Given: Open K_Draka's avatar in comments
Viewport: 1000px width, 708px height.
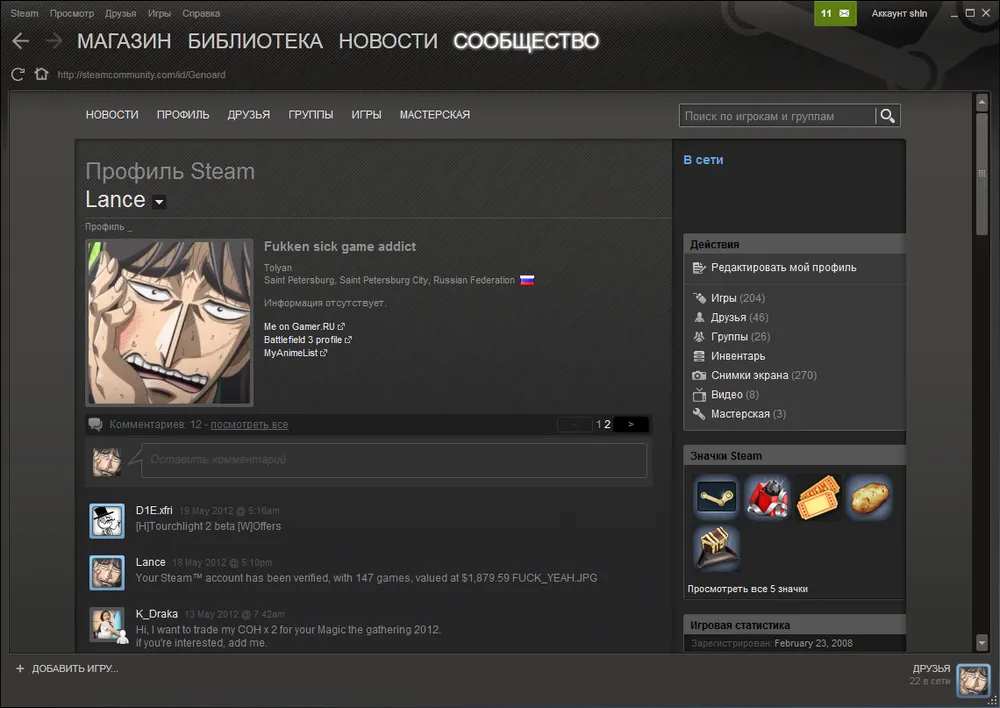Looking at the screenshot, I should point(107,624).
